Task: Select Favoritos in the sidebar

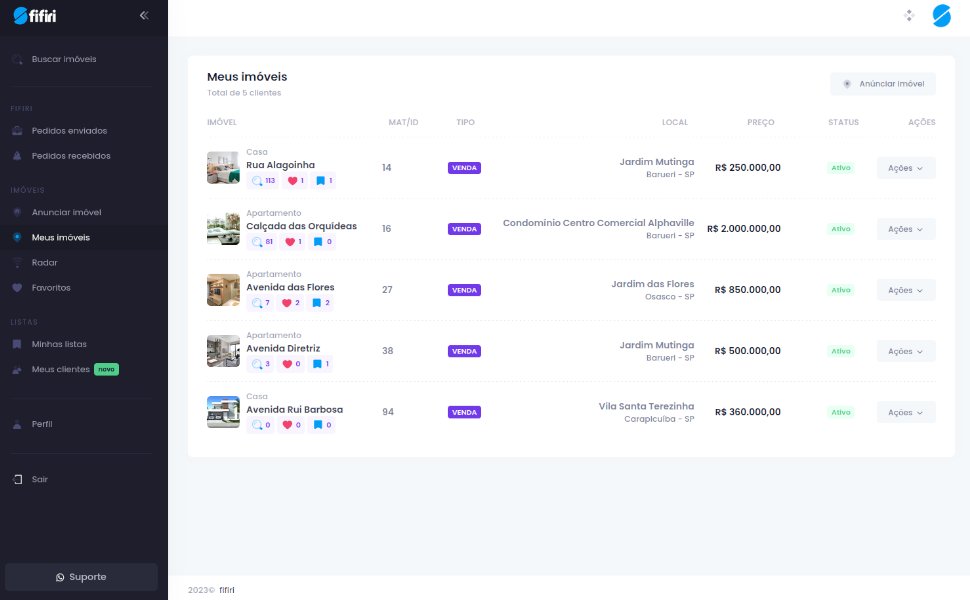Action: click(51, 288)
